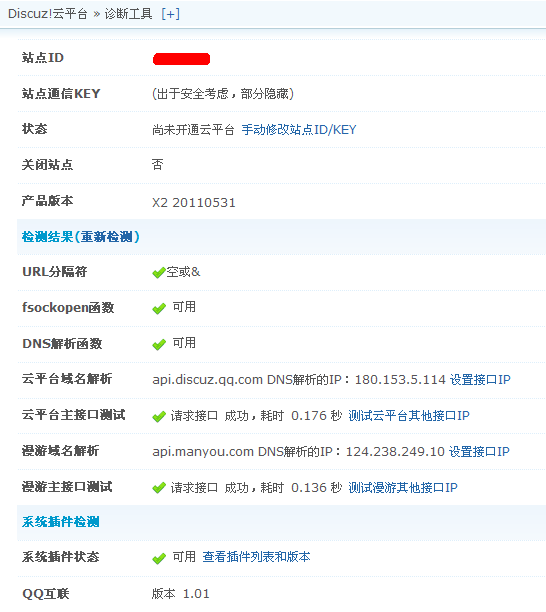Click the QQ互联 label
The height and width of the screenshot is (612, 546).
coord(46,594)
